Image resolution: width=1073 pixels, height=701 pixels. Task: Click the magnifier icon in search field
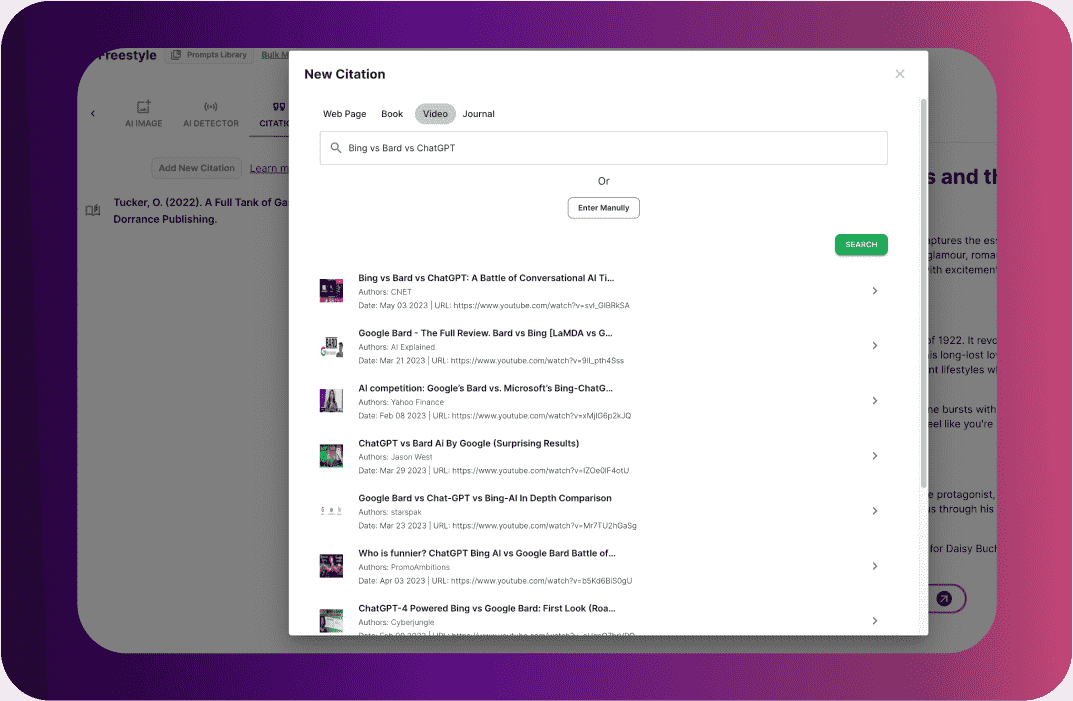coord(336,148)
